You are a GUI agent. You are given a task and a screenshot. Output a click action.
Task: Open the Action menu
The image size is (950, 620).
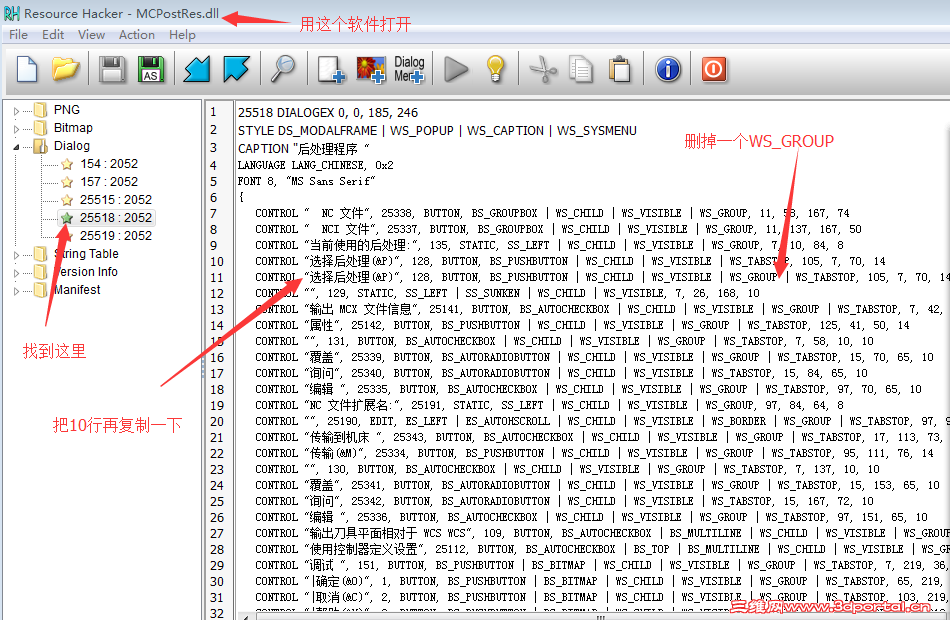[x=136, y=35]
